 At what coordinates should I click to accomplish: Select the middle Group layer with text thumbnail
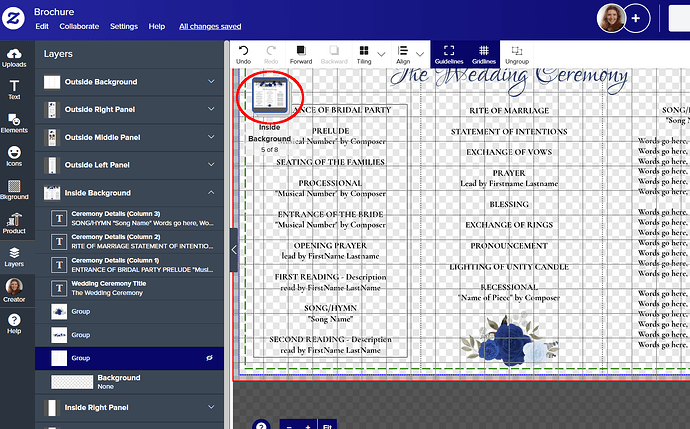coord(129,335)
